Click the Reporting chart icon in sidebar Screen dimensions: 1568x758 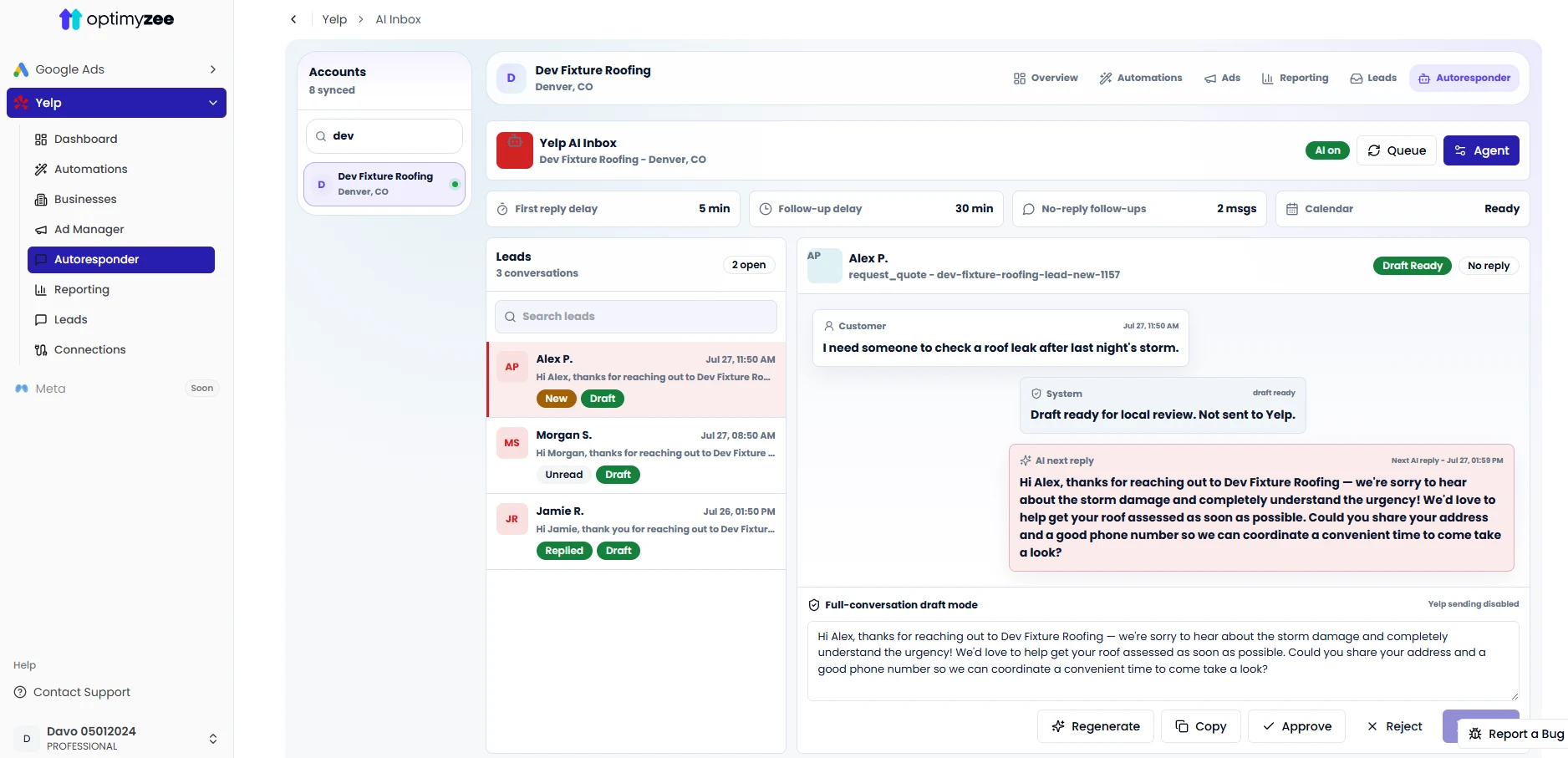41,290
